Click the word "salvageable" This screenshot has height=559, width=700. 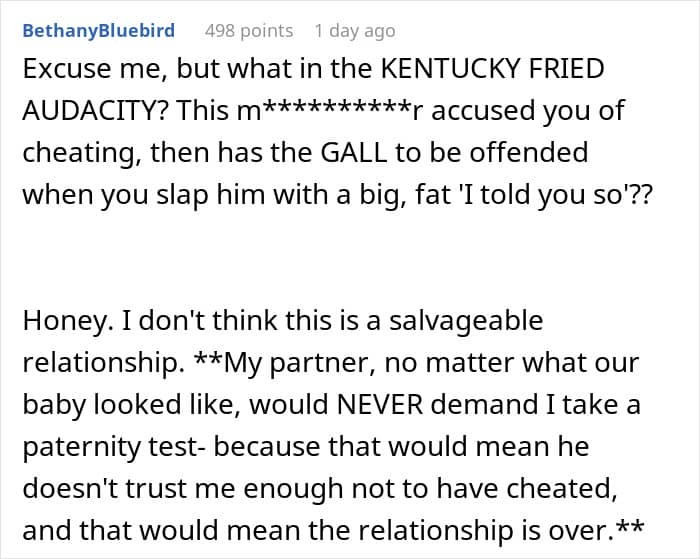click(x=462, y=321)
